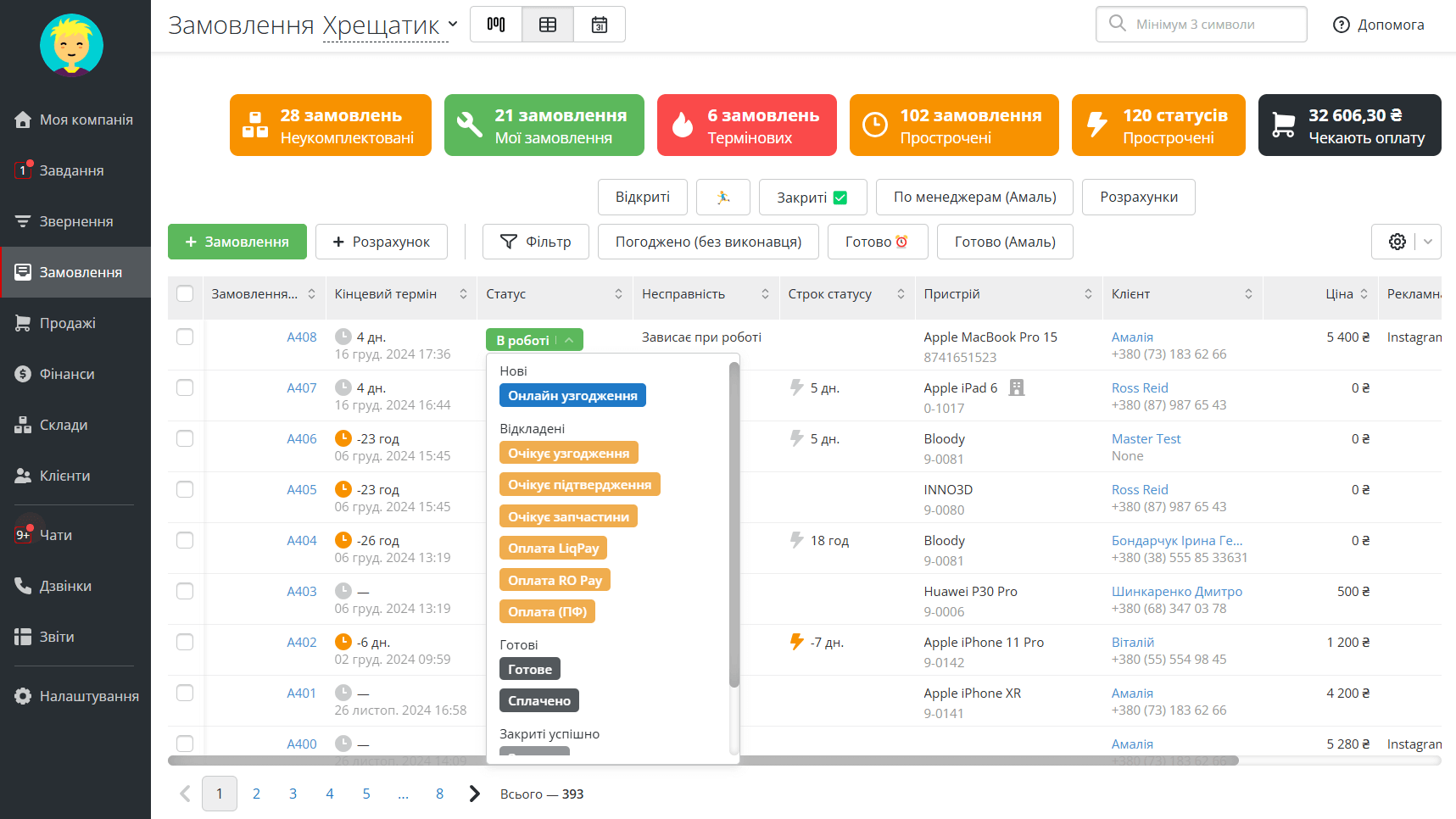1456x819 pixels.
Task: Select checkbox for order A407
Action: coord(185,387)
